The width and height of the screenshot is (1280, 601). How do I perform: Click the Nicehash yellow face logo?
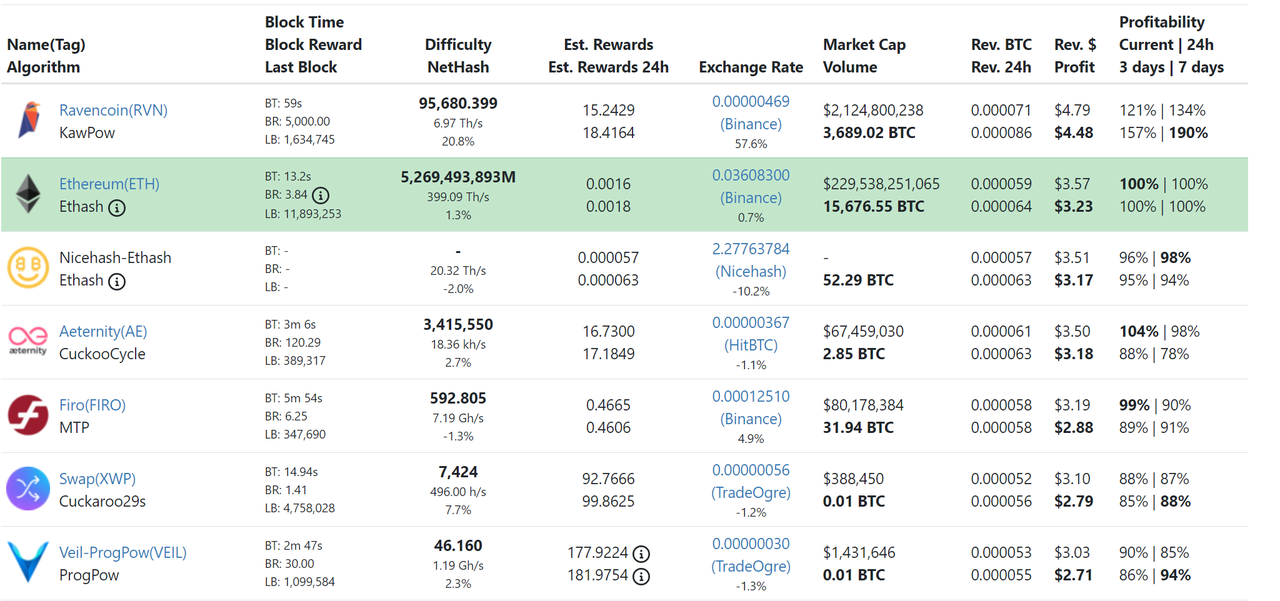pos(28,268)
